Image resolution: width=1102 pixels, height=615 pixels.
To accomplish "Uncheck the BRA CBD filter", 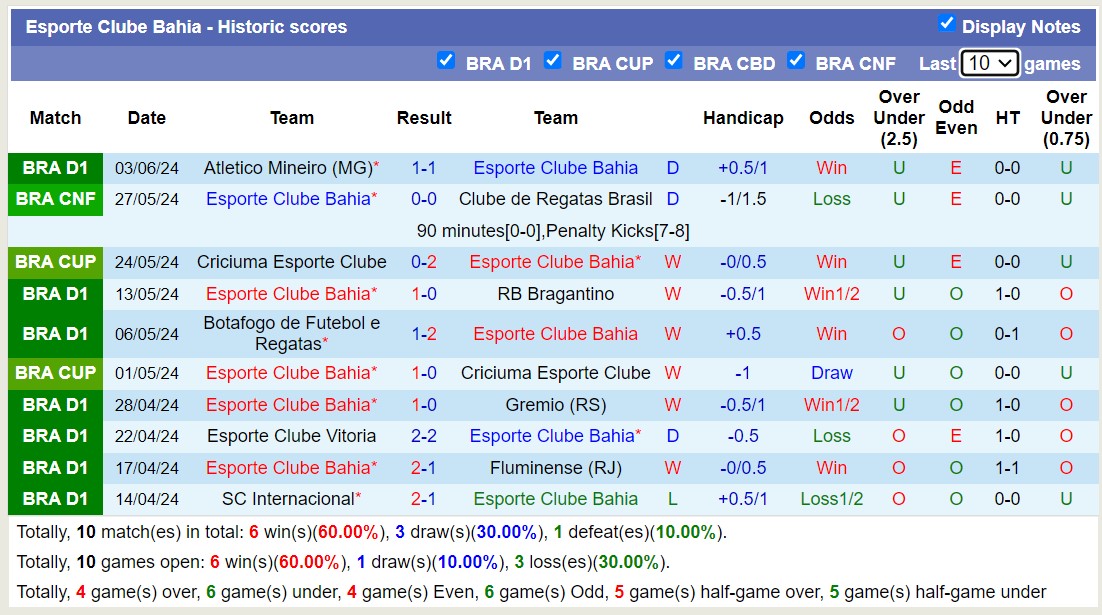I will (674, 61).
